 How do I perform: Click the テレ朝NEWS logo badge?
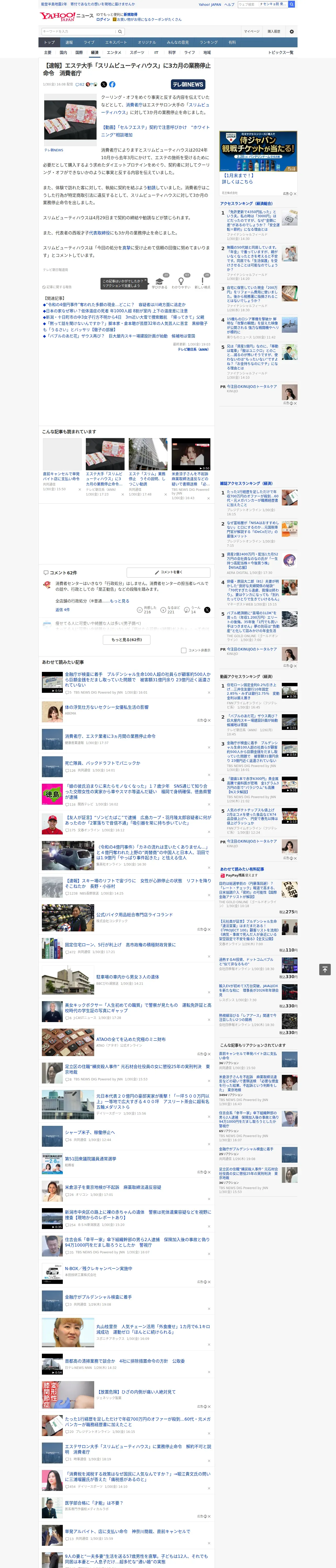pos(188,85)
